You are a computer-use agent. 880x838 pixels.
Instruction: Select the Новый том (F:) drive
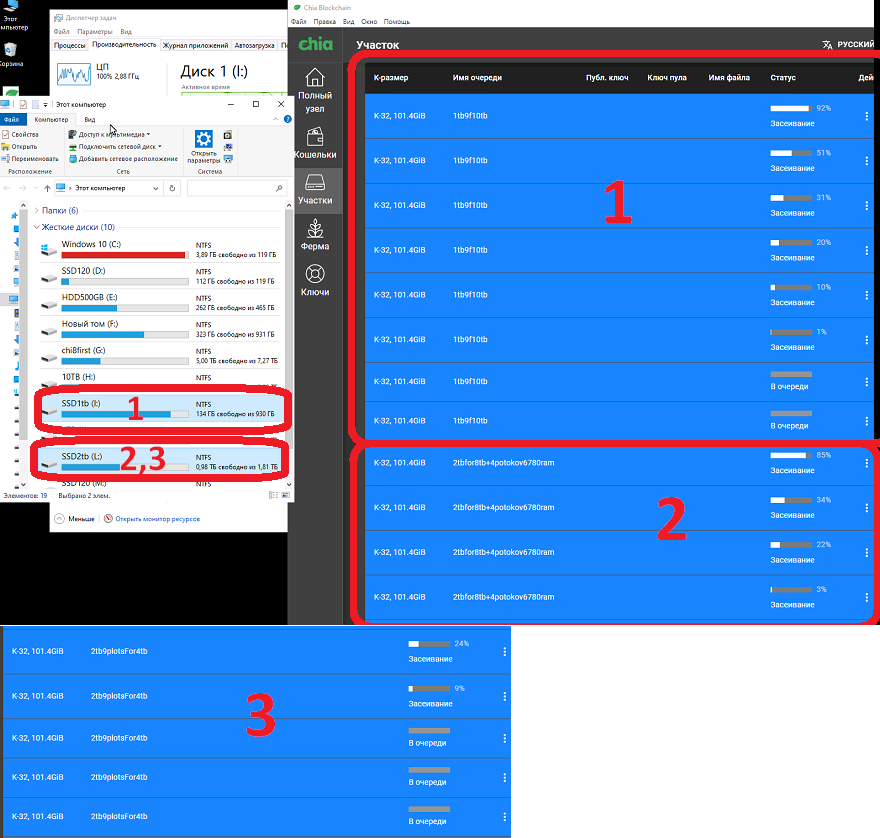pos(159,329)
